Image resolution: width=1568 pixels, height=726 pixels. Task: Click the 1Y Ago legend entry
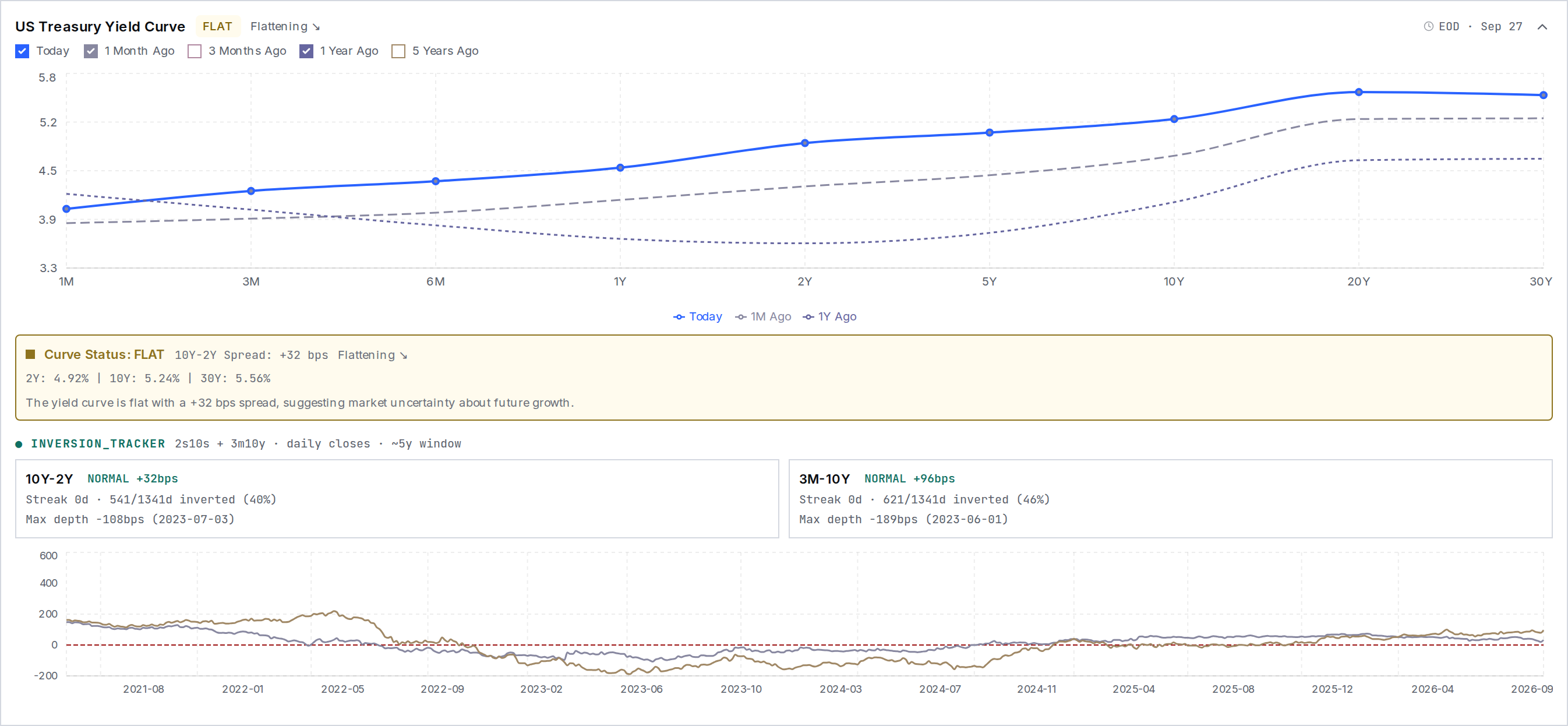[829, 317]
